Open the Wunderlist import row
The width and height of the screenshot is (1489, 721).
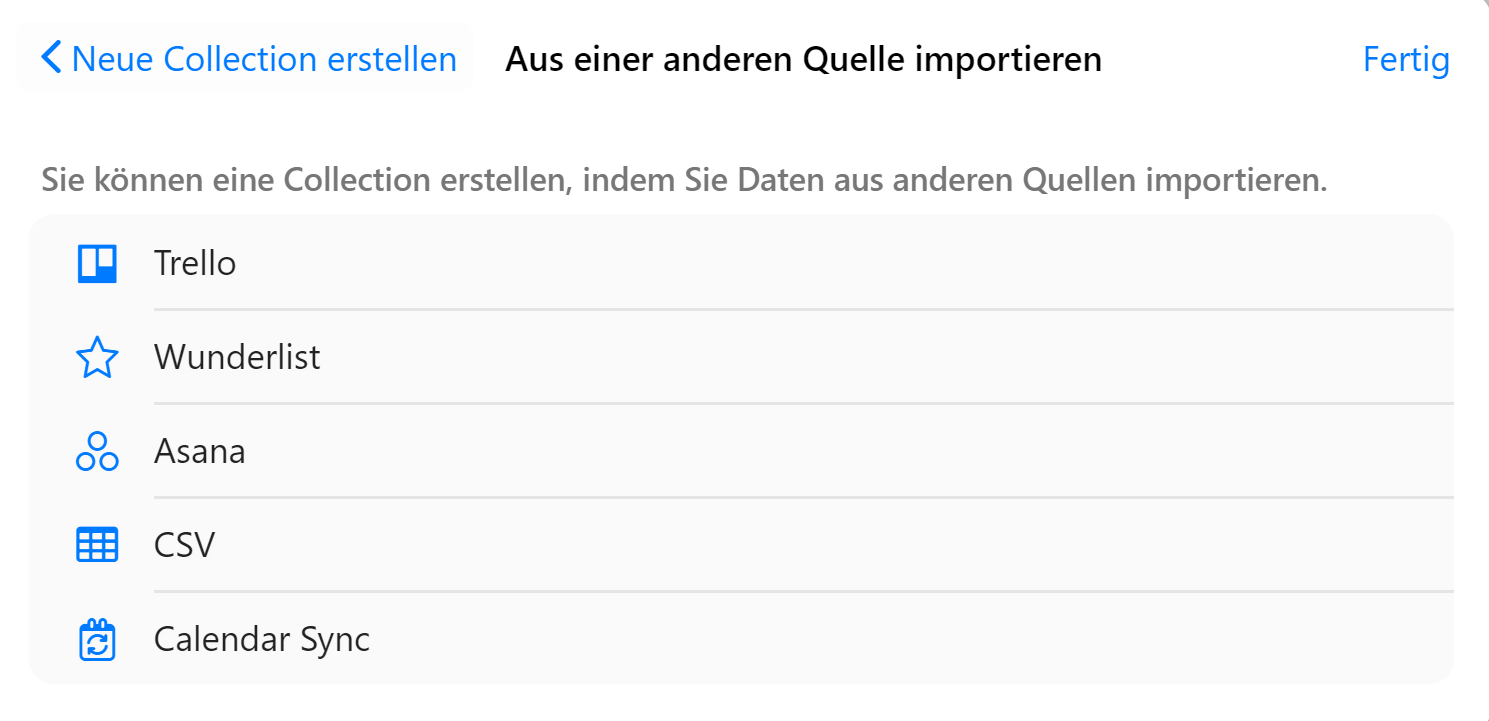[742, 357]
